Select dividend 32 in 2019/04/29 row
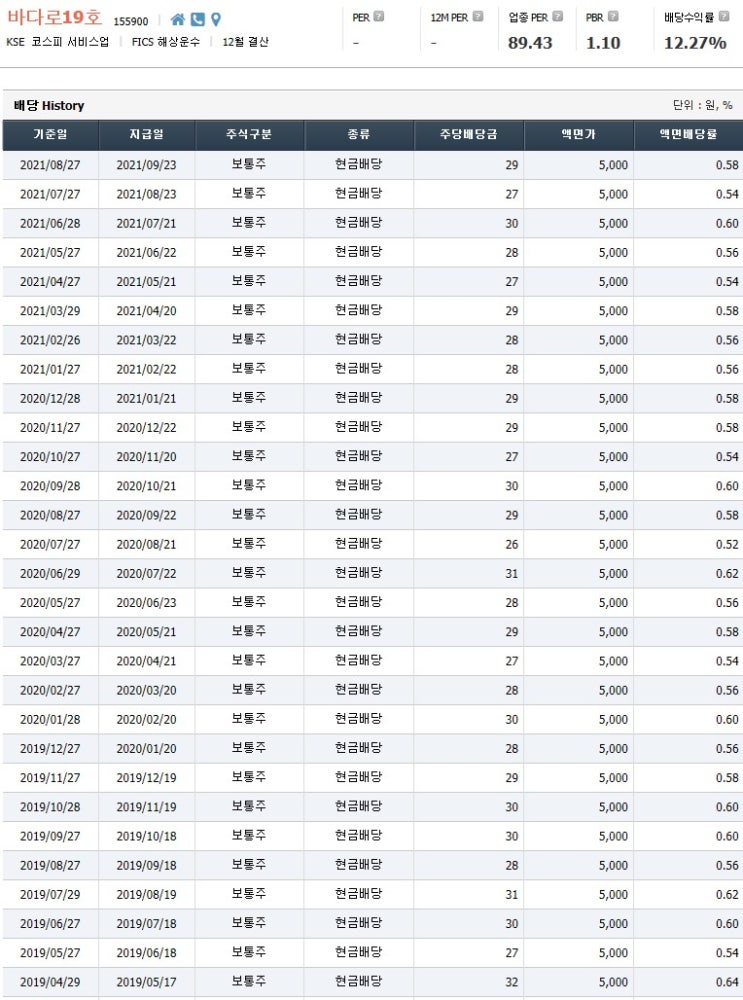 tap(511, 982)
